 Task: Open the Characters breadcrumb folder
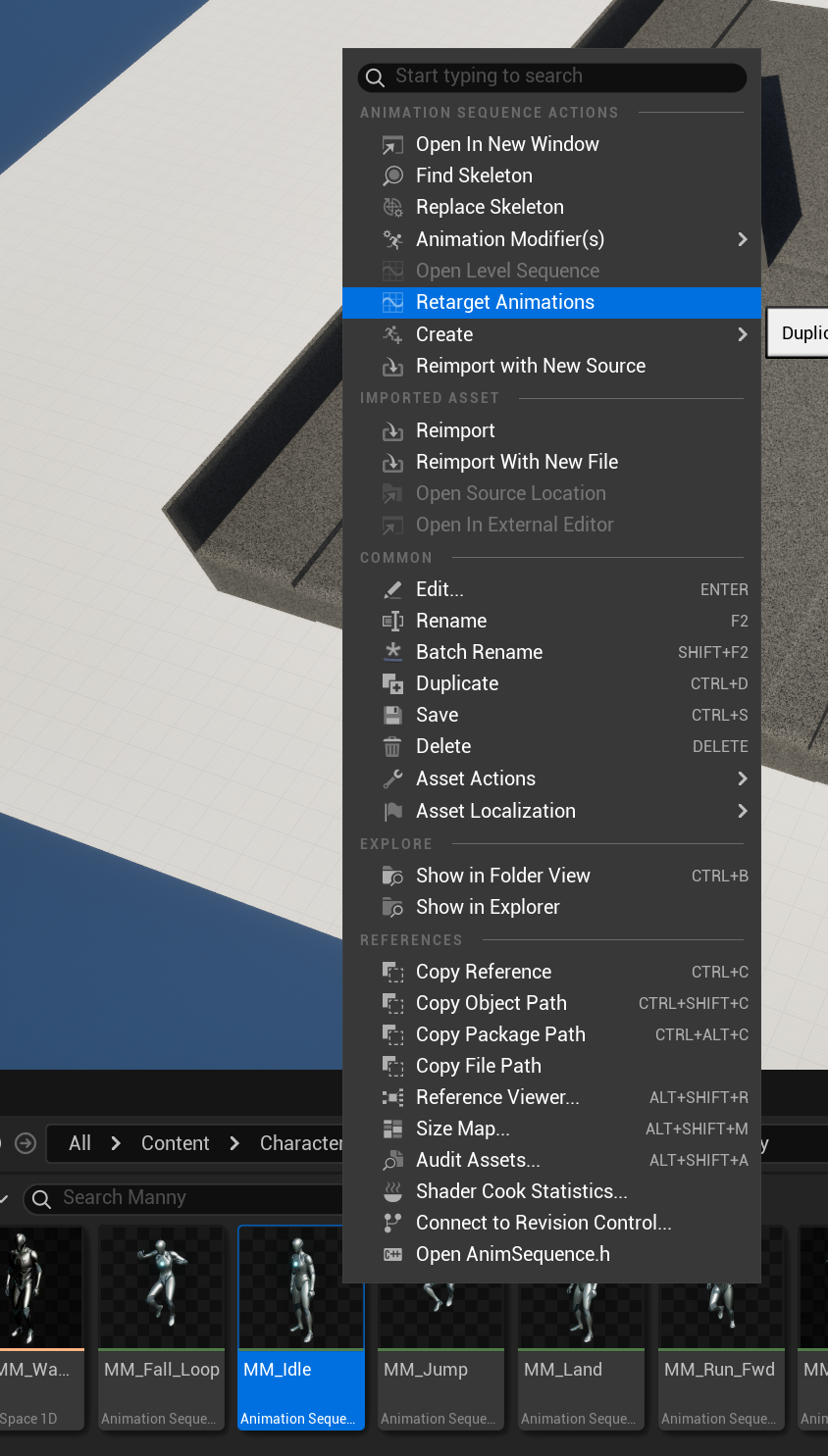click(301, 1143)
